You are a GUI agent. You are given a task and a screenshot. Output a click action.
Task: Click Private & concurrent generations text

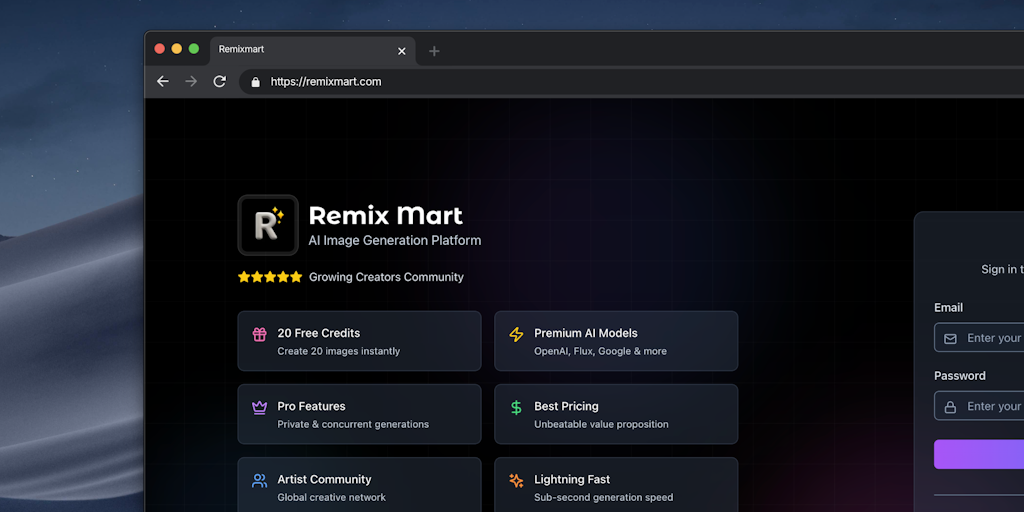[x=353, y=424]
